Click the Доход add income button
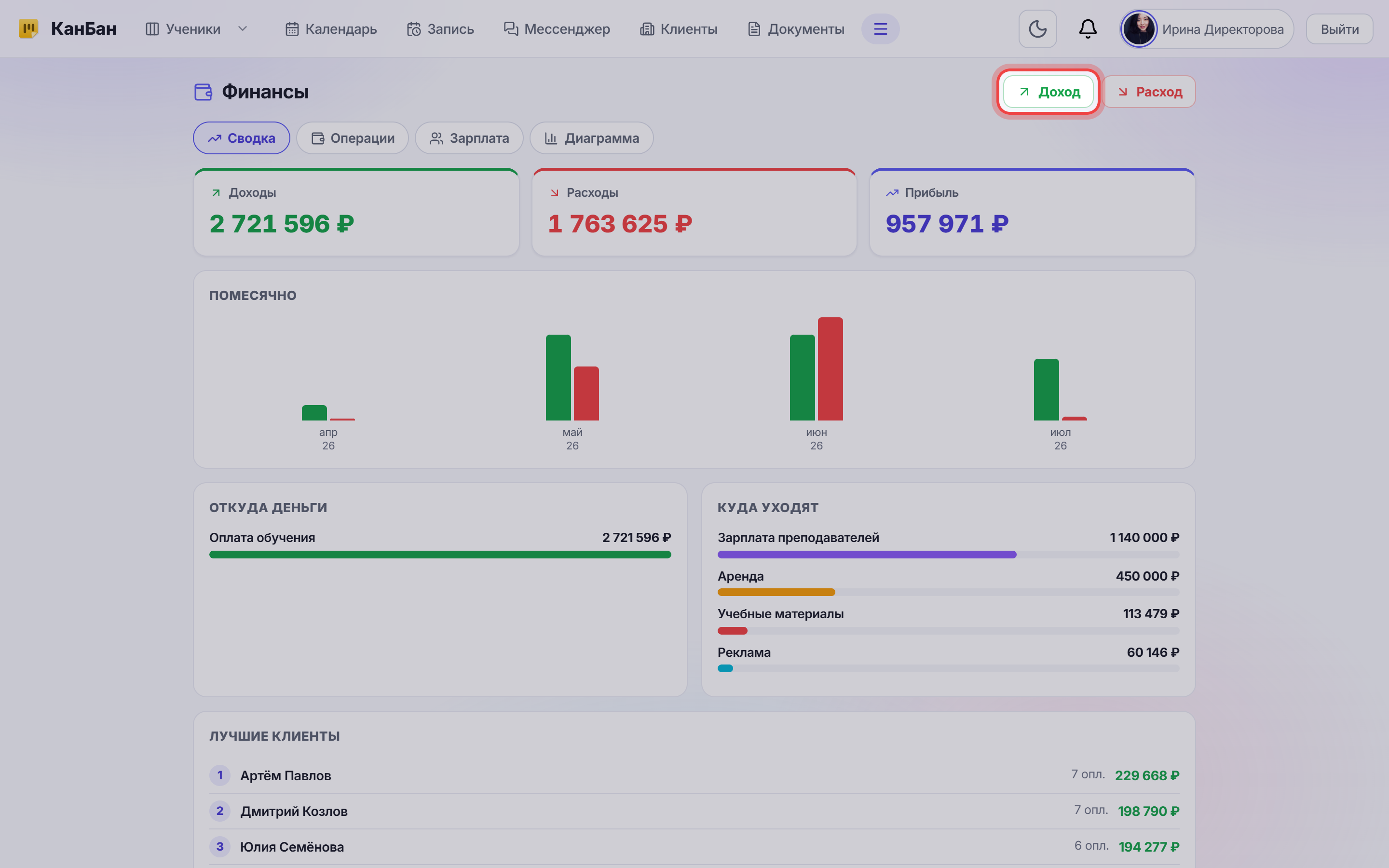 (1048, 92)
